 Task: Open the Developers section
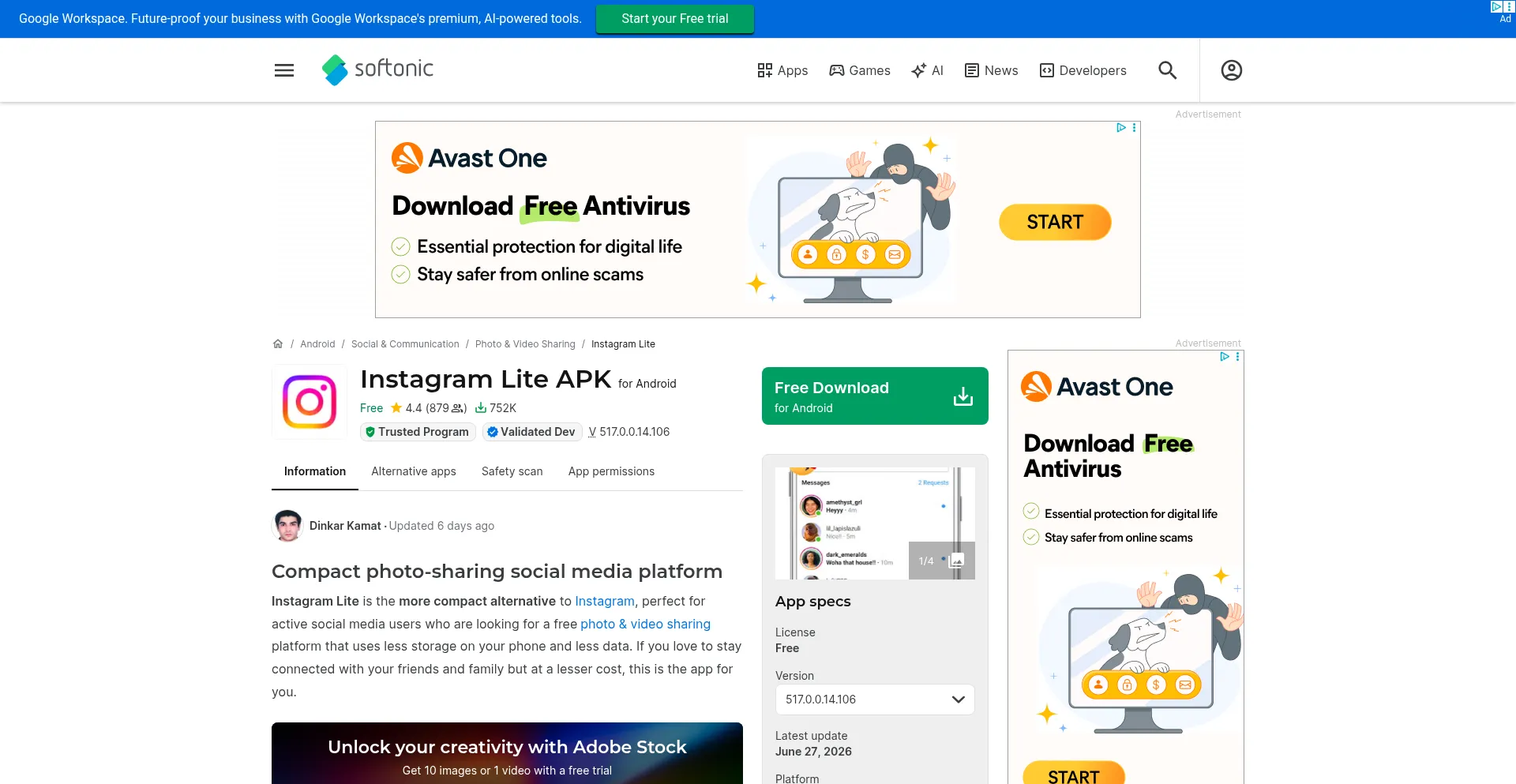(1083, 70)
